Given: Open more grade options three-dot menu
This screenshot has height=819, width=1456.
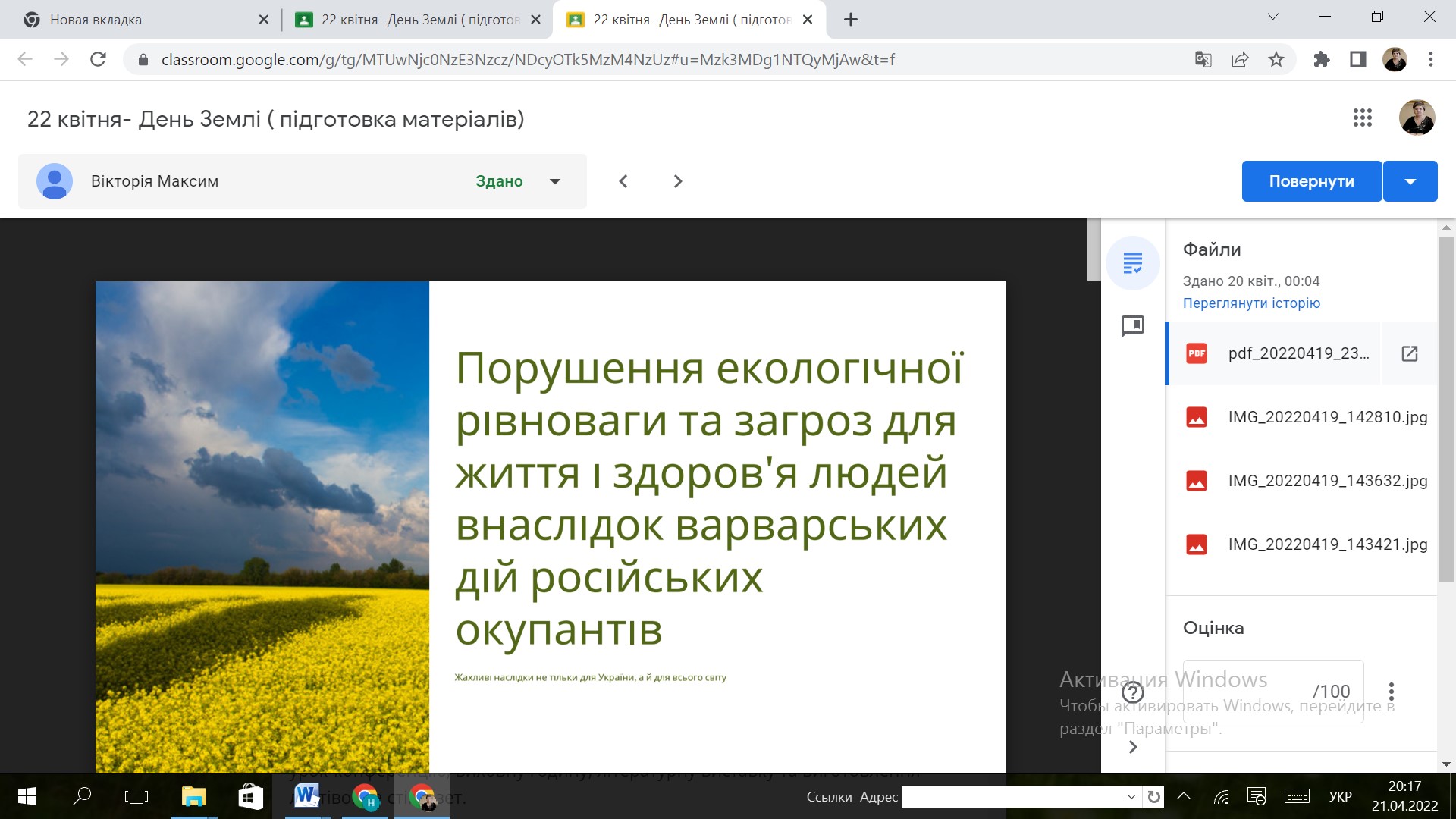Looking at the screenshot, I should (x=1391, y=692).
